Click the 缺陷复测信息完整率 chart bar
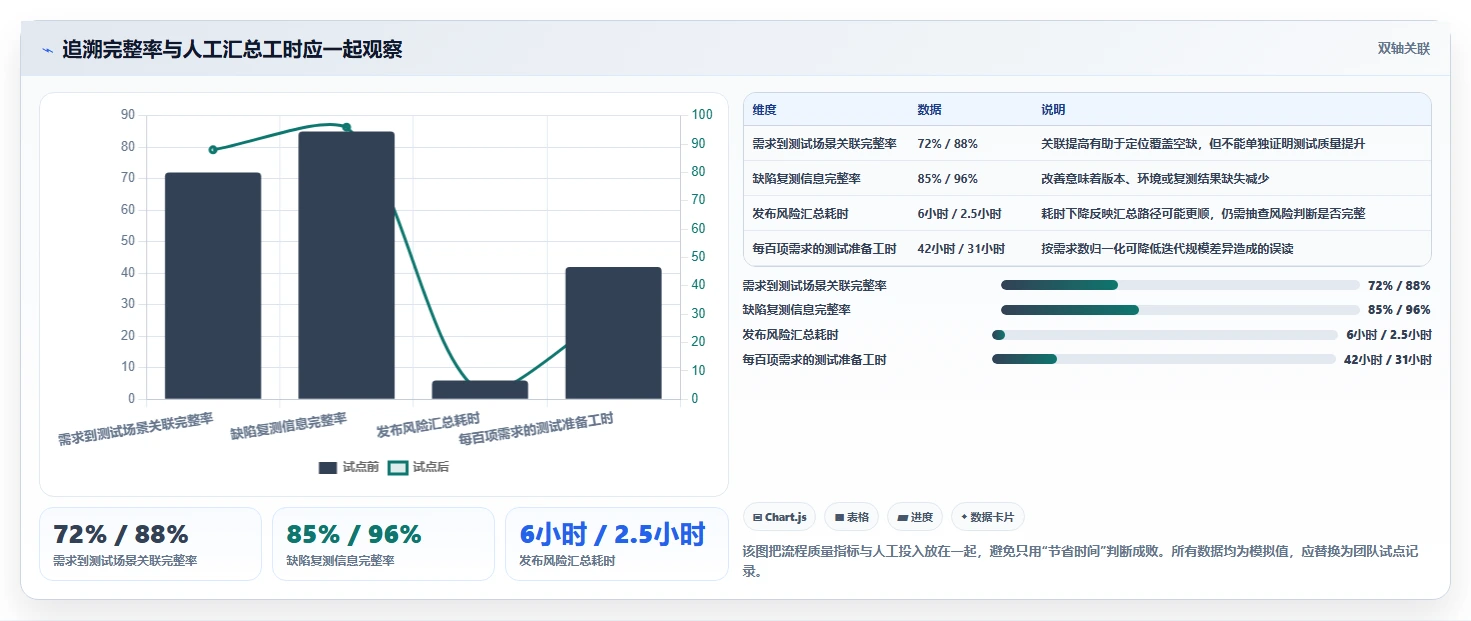Screen dimensions: 1471x621 pyautogui.click(x=347, y=265)
